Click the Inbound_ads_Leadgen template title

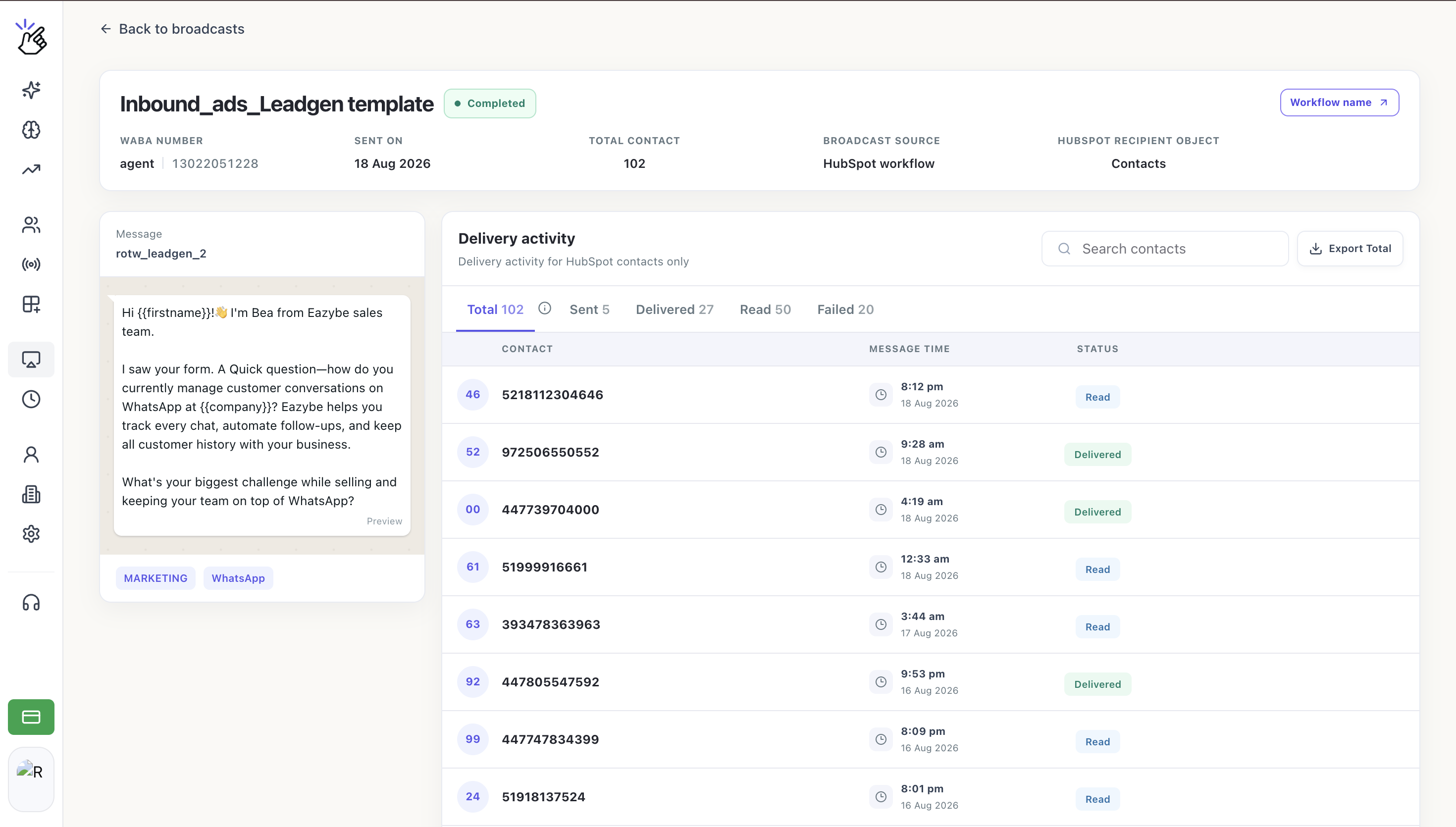(x=276, y=104)
